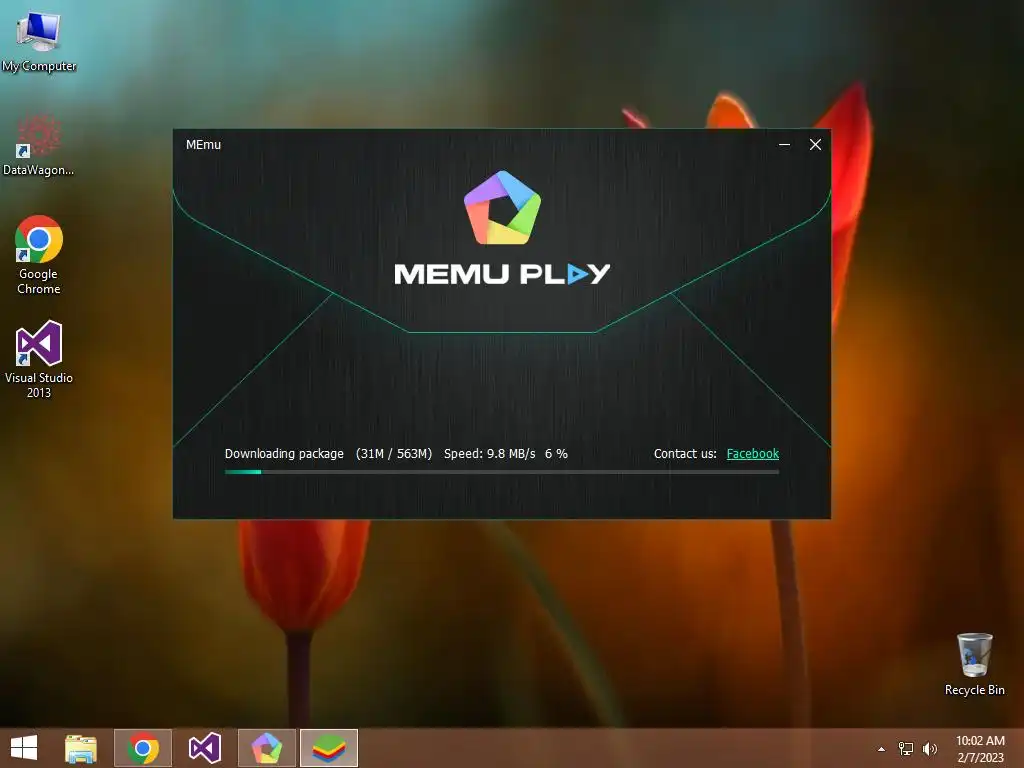Open Visual Studio from the taskbar
The height and width of the screenshot is (768, 1024).
205,748
